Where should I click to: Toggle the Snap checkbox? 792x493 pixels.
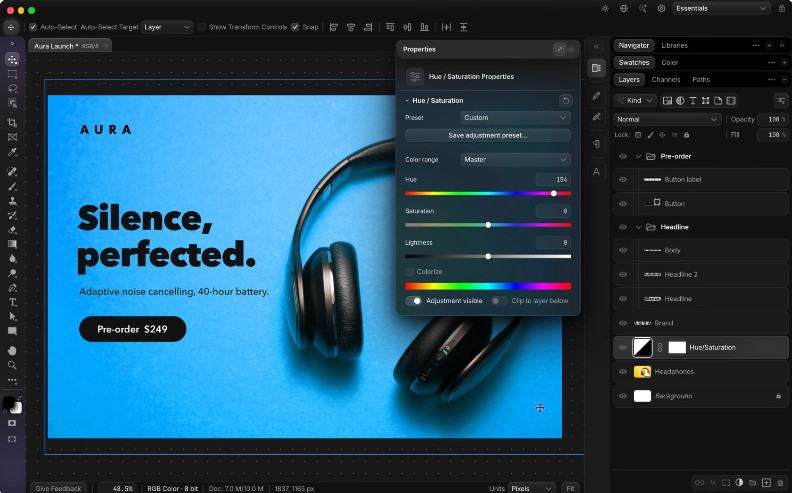295,27
